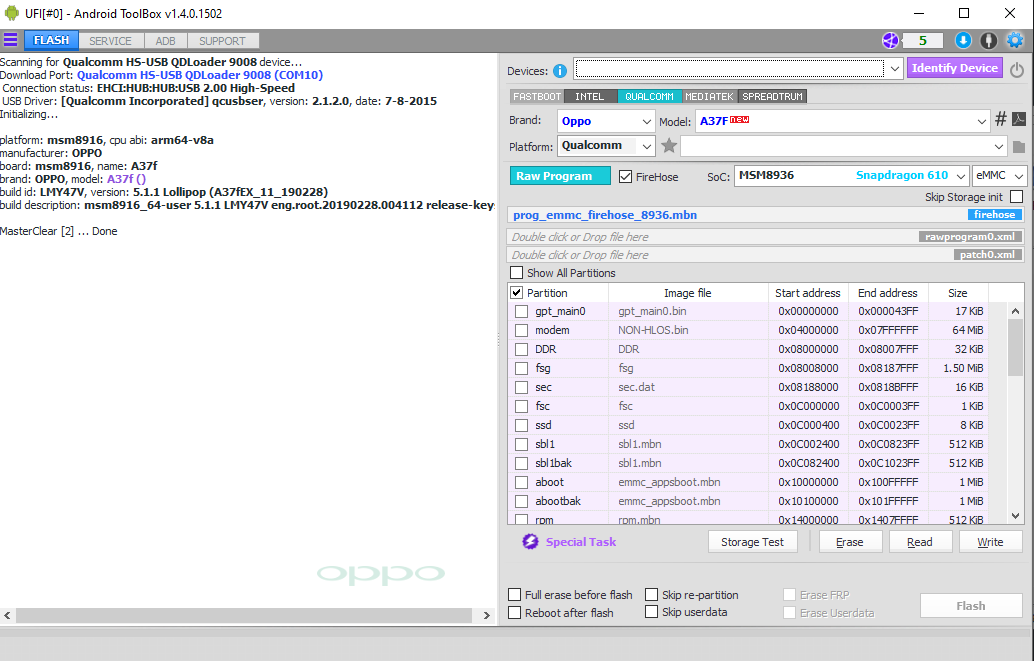Open the settings gear icon
Image resolution: width=1034 pixels, height=661 pixels.
(1015, 41)
